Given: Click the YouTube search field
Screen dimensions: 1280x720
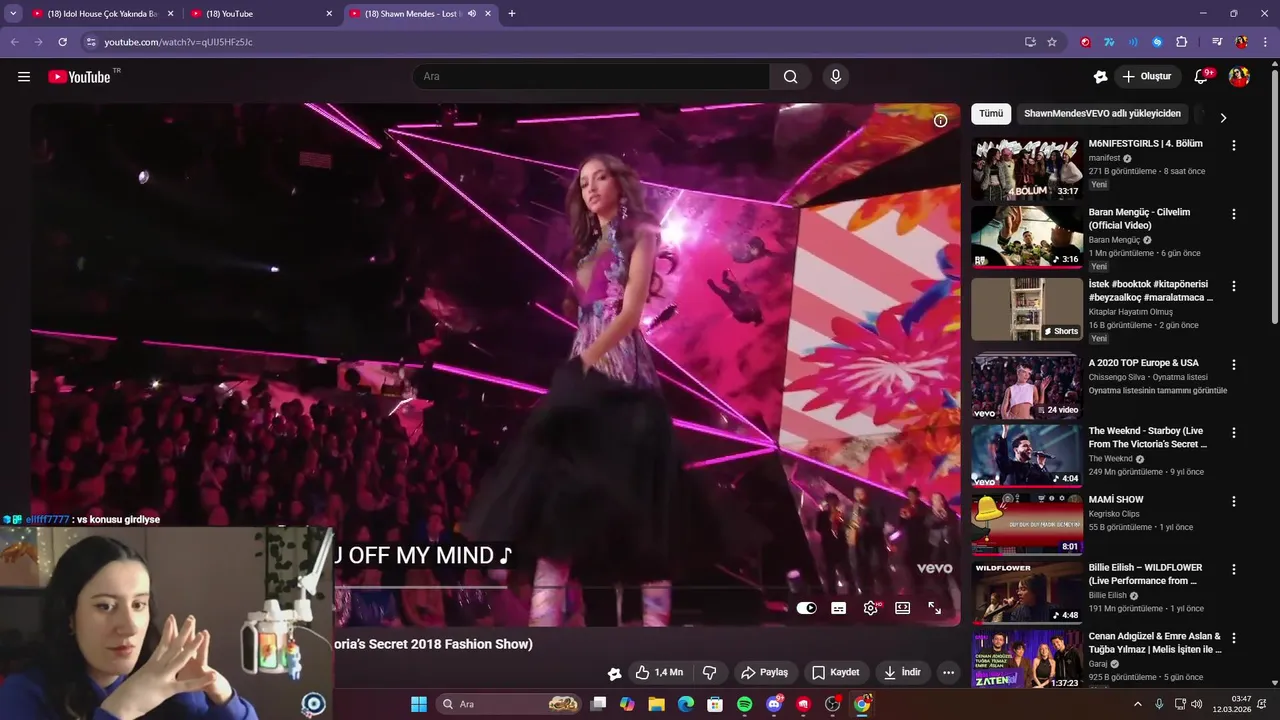Looking at the screenshot, I should 591,77.
